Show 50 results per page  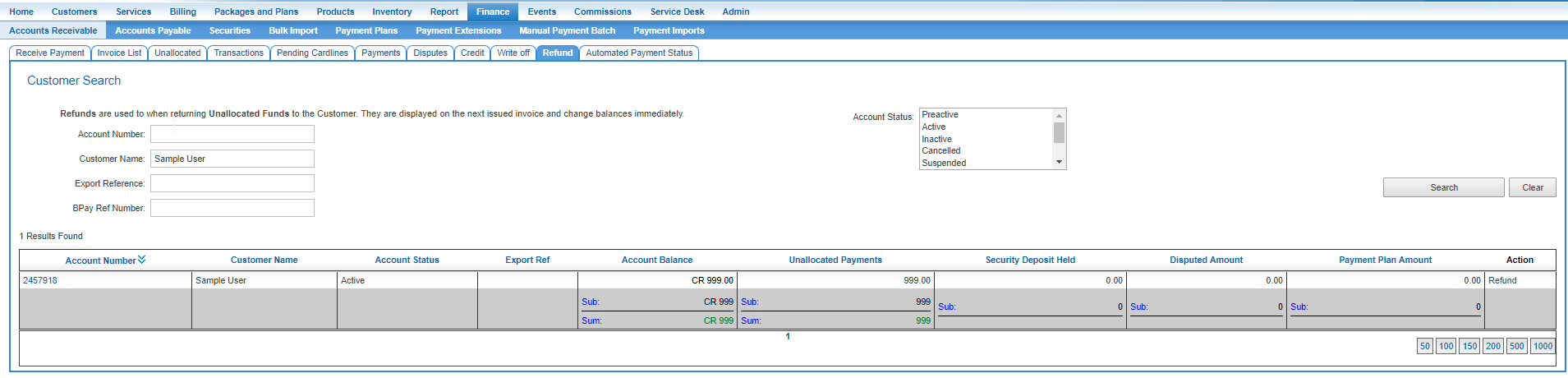click(1425, 346)
